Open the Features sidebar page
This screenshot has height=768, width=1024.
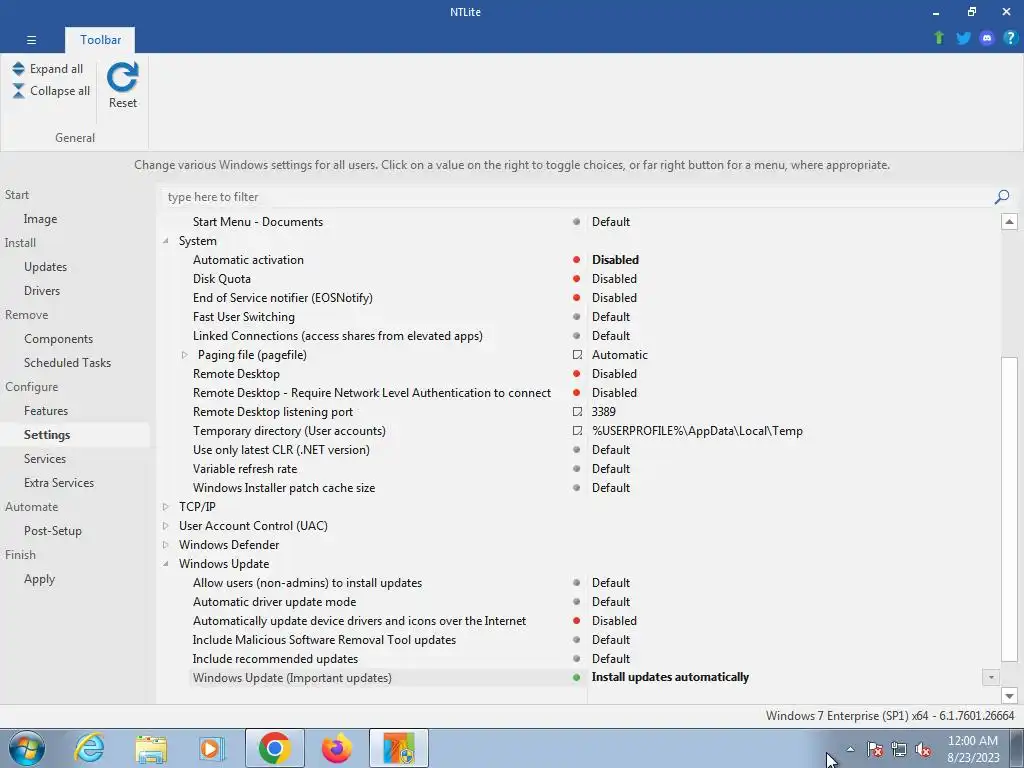pos(46,411)
